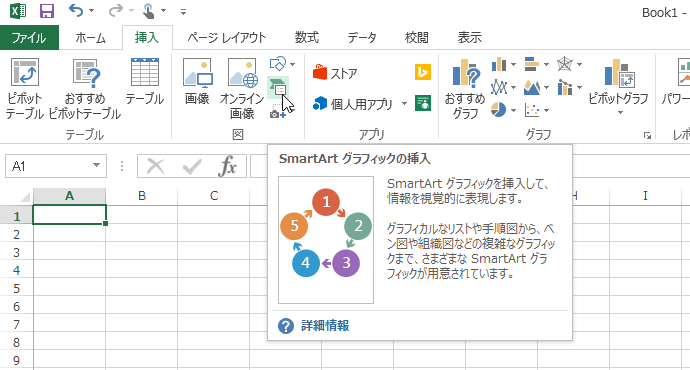This screenshot has height=370, width=690.
Task: Click the Bing Maps app icon
Action: [x=423, y=72]
